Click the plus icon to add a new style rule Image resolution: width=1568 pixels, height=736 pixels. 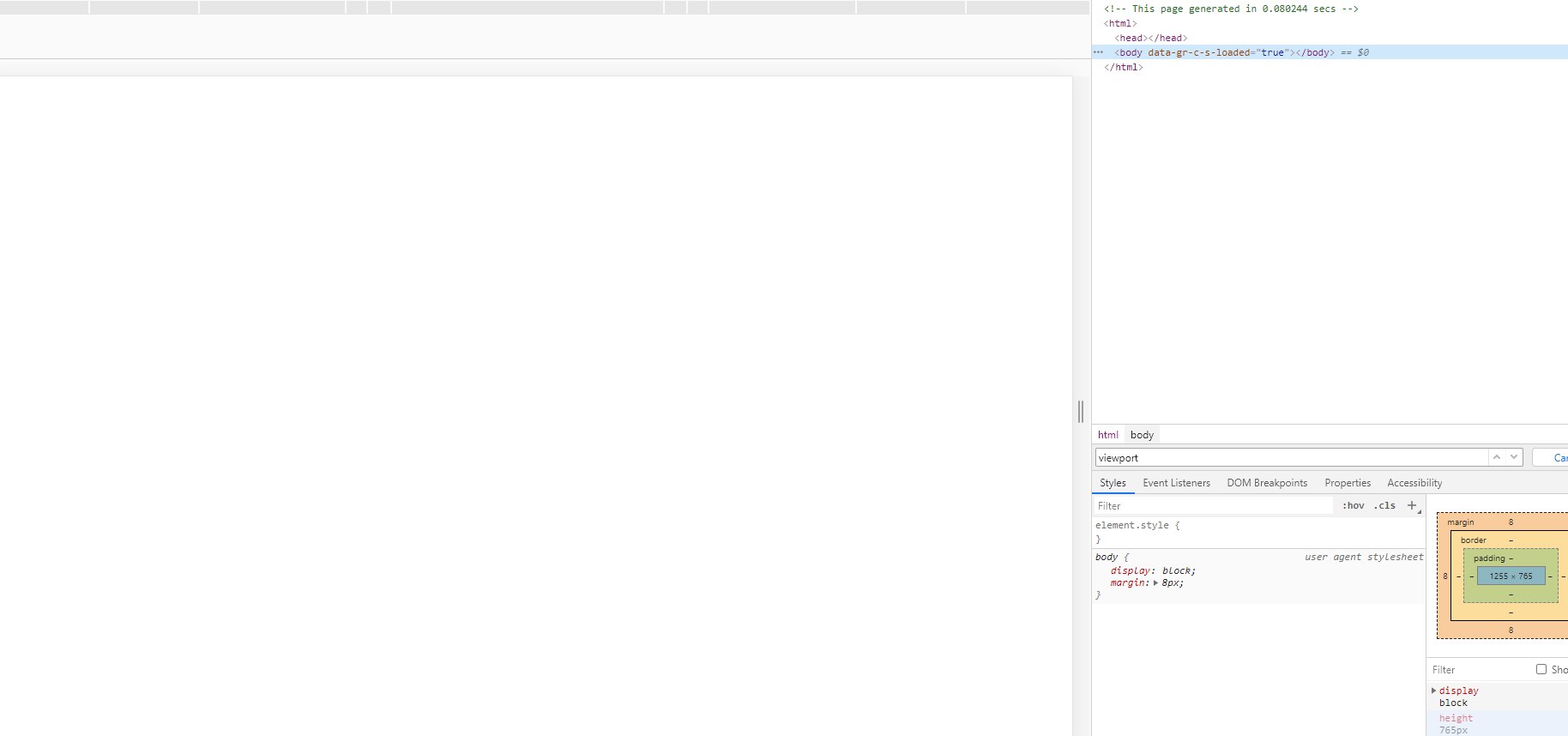point(1412,505)
